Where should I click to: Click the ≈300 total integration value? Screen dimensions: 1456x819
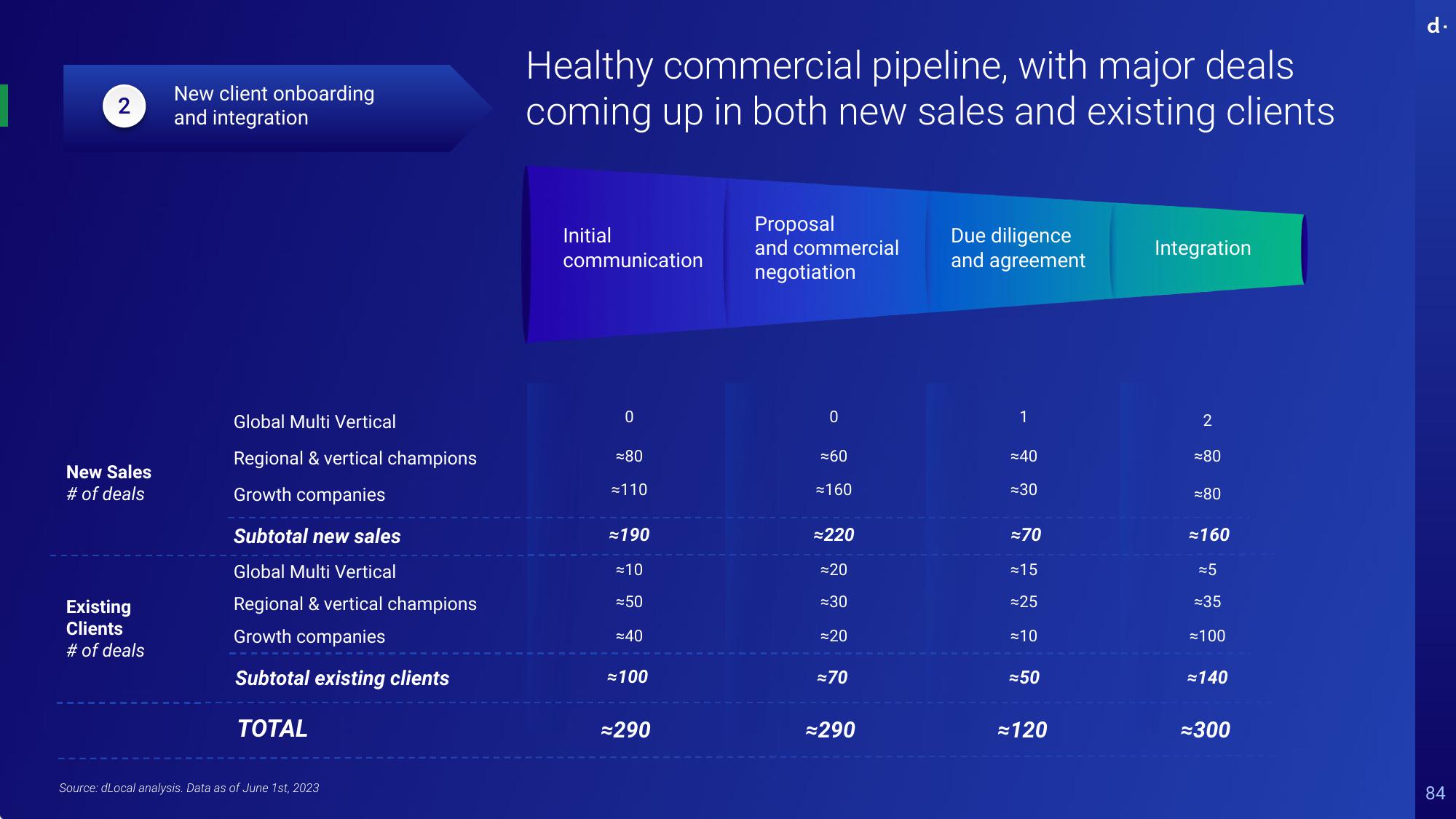click(1205, 730)
